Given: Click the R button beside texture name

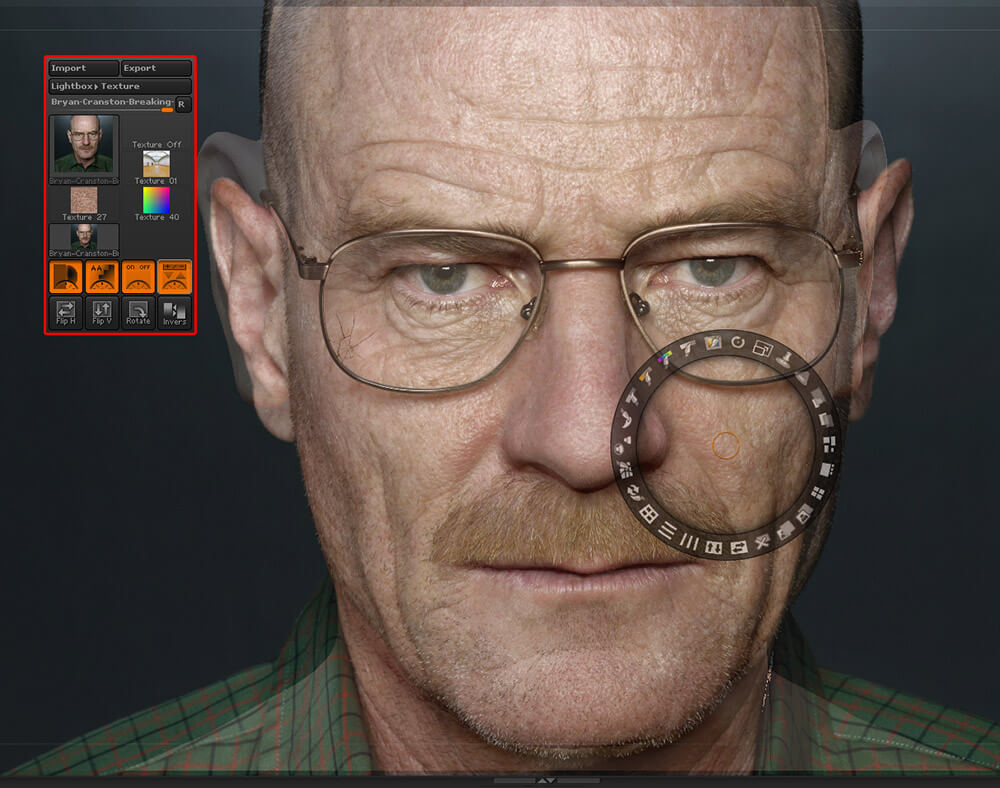Looking at the screenshot, I should tap(183, 104).
